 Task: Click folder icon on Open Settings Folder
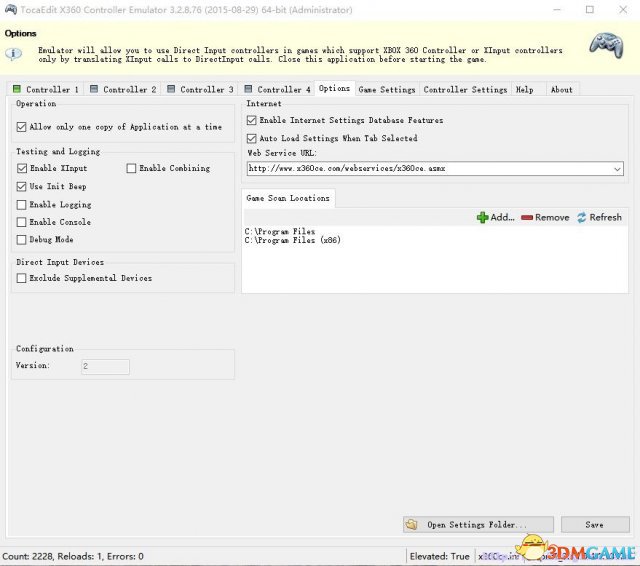coord(412,524)
